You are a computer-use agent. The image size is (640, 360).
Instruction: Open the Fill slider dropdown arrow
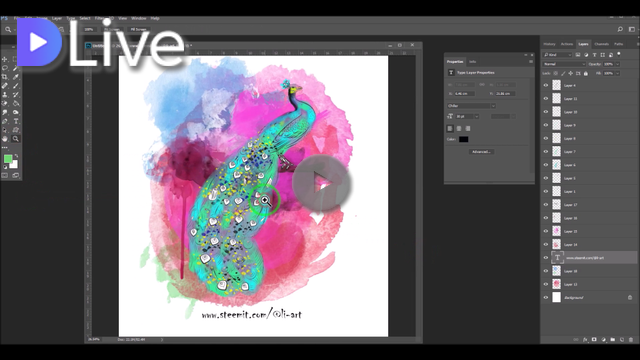618,73
